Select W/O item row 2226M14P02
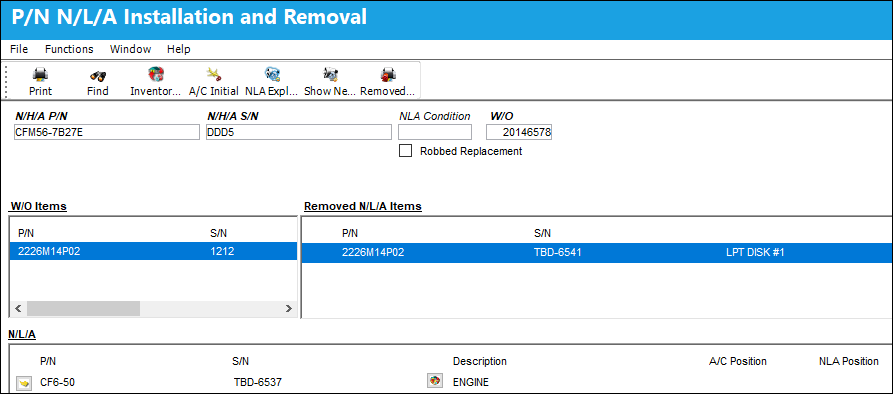Image resolution: width=893 pixels, height=394 pixels. [x=153, y=251]
